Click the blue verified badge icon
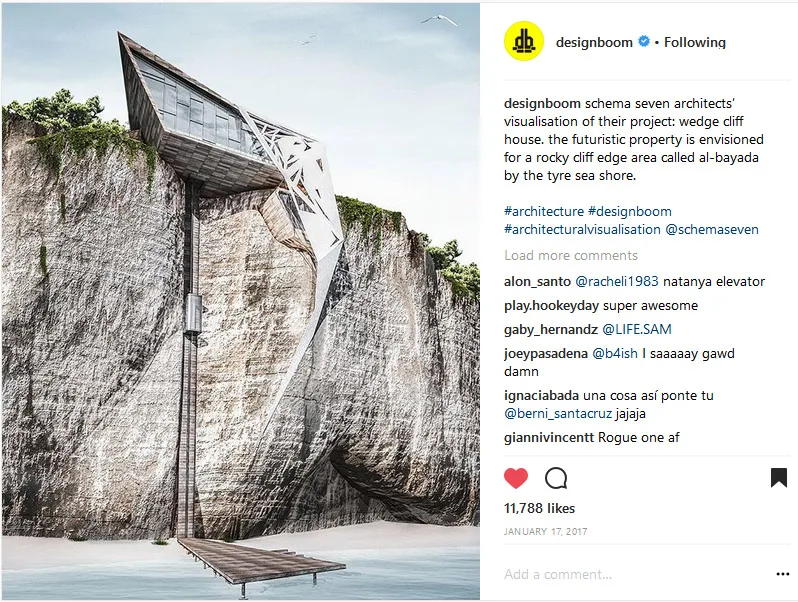This screenshot has height=602, width=798. tap(644, 42)
